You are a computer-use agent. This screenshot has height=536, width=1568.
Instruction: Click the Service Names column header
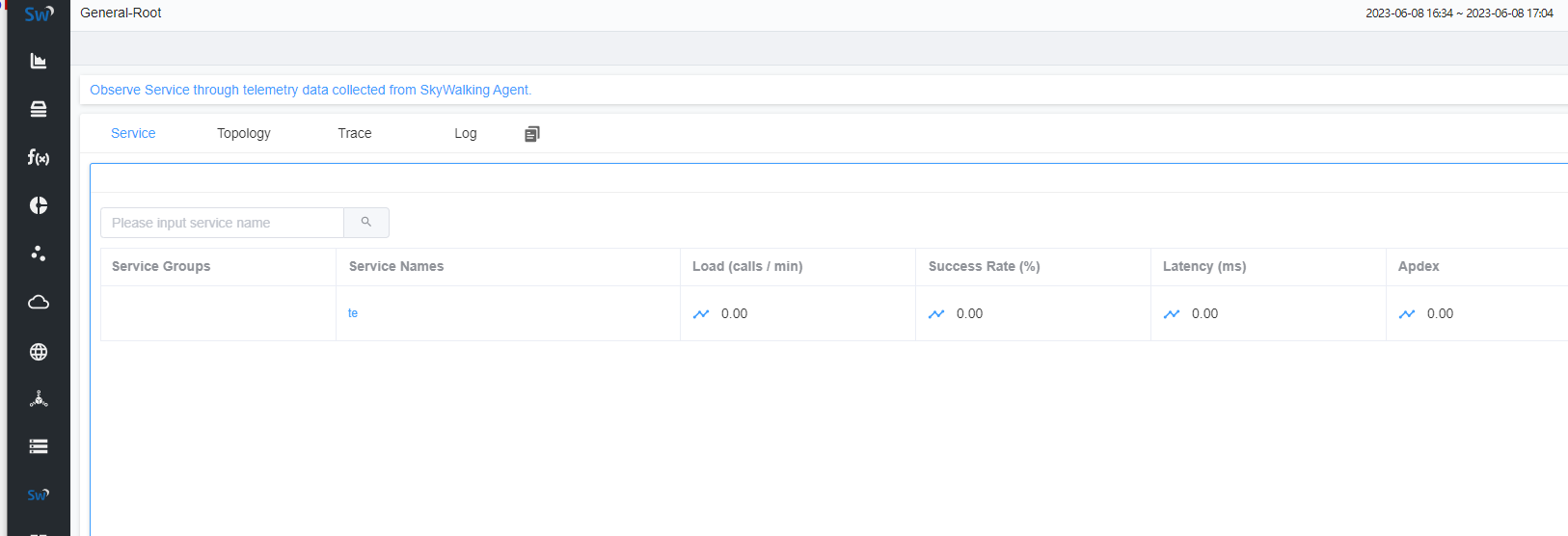tap(396, 266)
